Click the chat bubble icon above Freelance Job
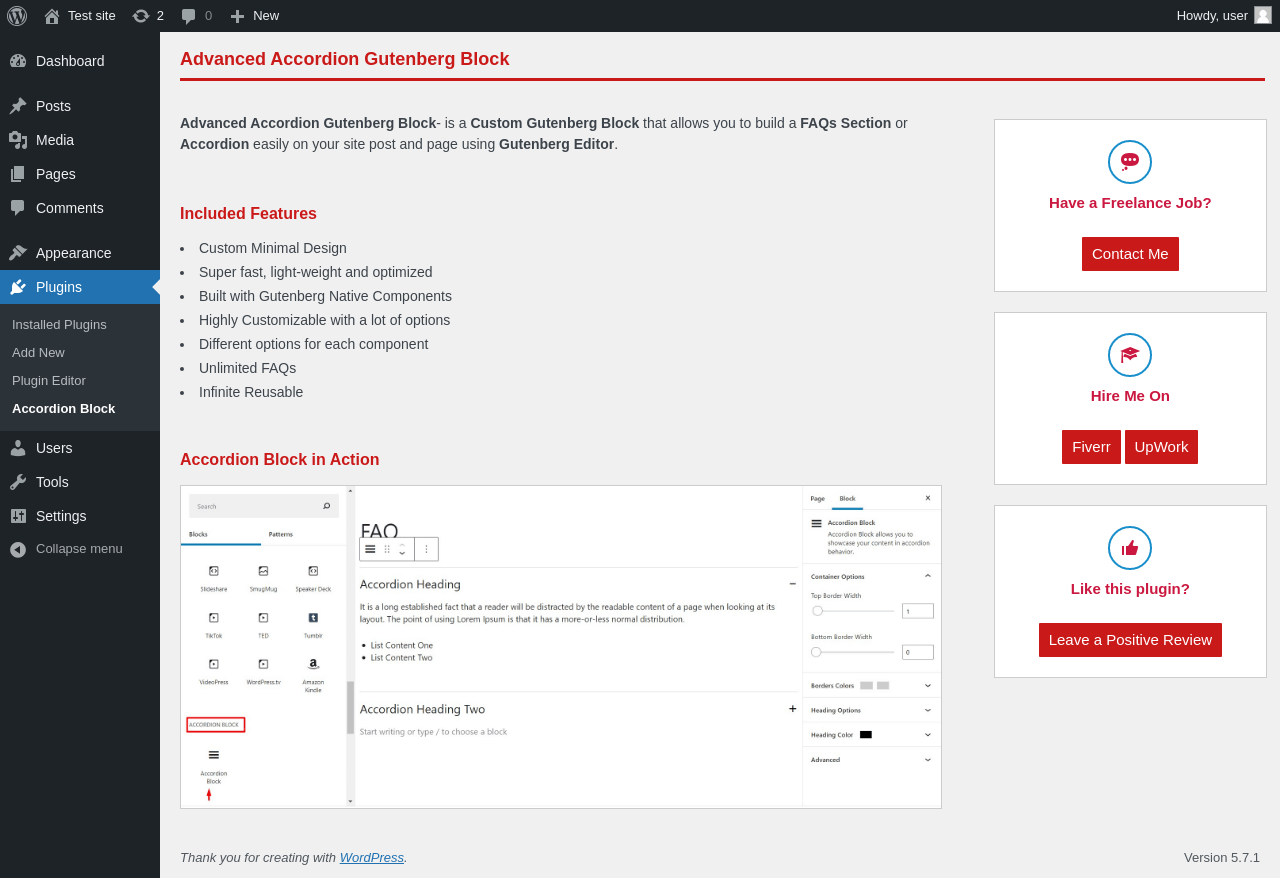This screenshot has width=1280, height=878. click(1130, 162)
